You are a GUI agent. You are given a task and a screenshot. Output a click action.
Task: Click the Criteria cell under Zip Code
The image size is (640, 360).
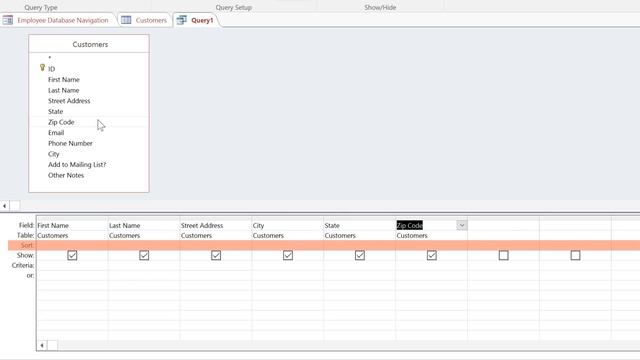pyautogui.click(x=431, y=265)
